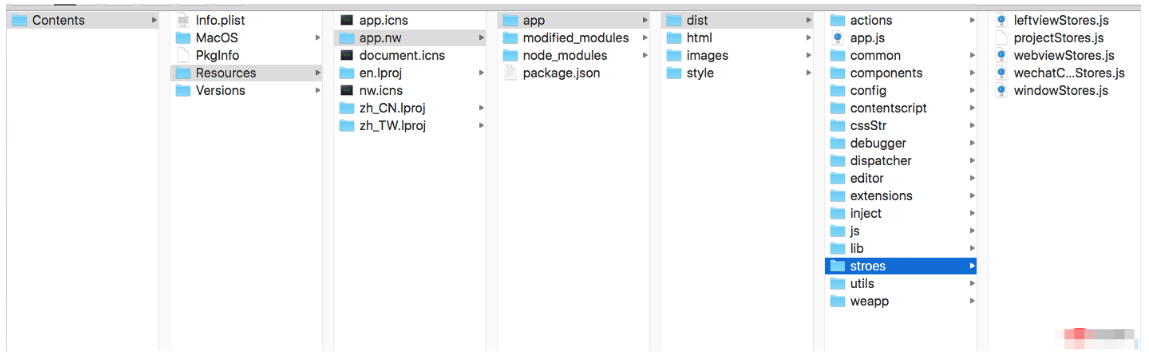Expand the style folder arrow
The width and height of the screenshot is (1149, 364).
point(809,73)
